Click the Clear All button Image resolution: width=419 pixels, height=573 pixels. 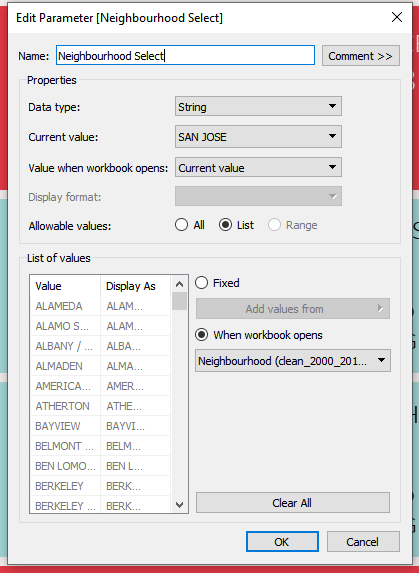[x=293, y=503]
